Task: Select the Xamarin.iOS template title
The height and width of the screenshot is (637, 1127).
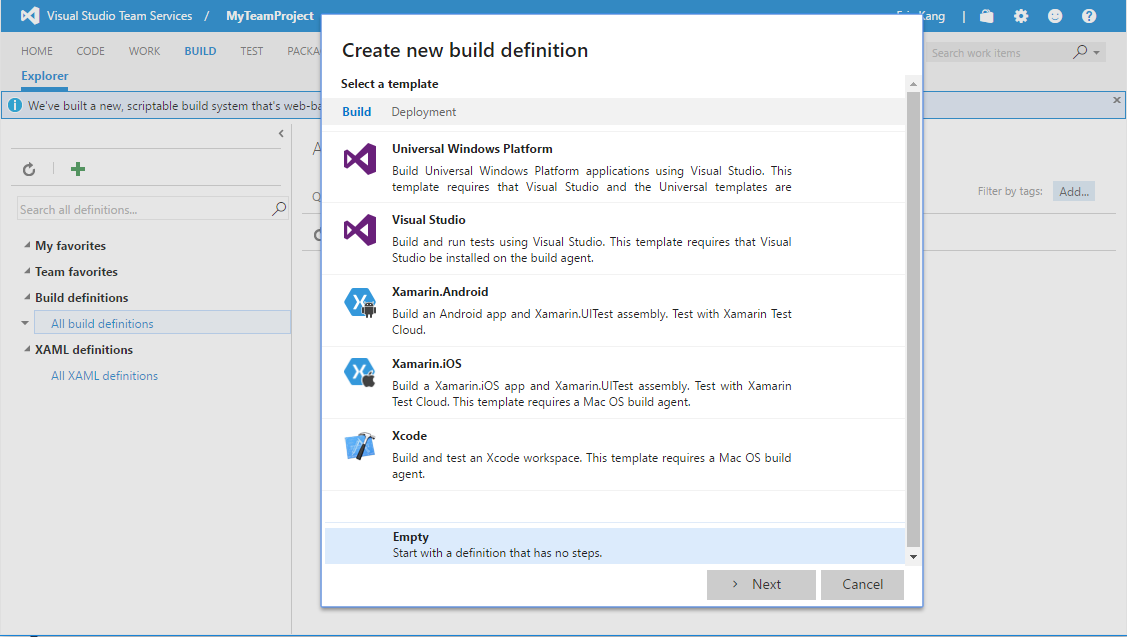Action: click(x=426, y=364)
